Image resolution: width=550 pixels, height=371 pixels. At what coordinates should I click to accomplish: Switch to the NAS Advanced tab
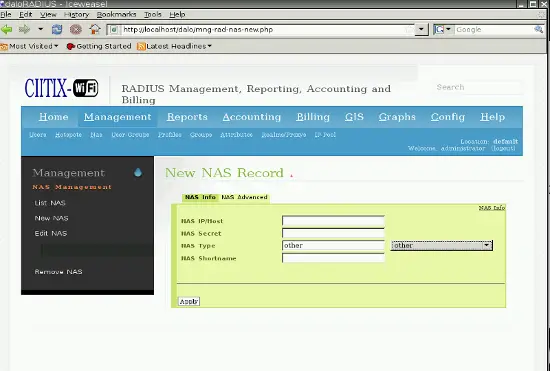[244, 197]
